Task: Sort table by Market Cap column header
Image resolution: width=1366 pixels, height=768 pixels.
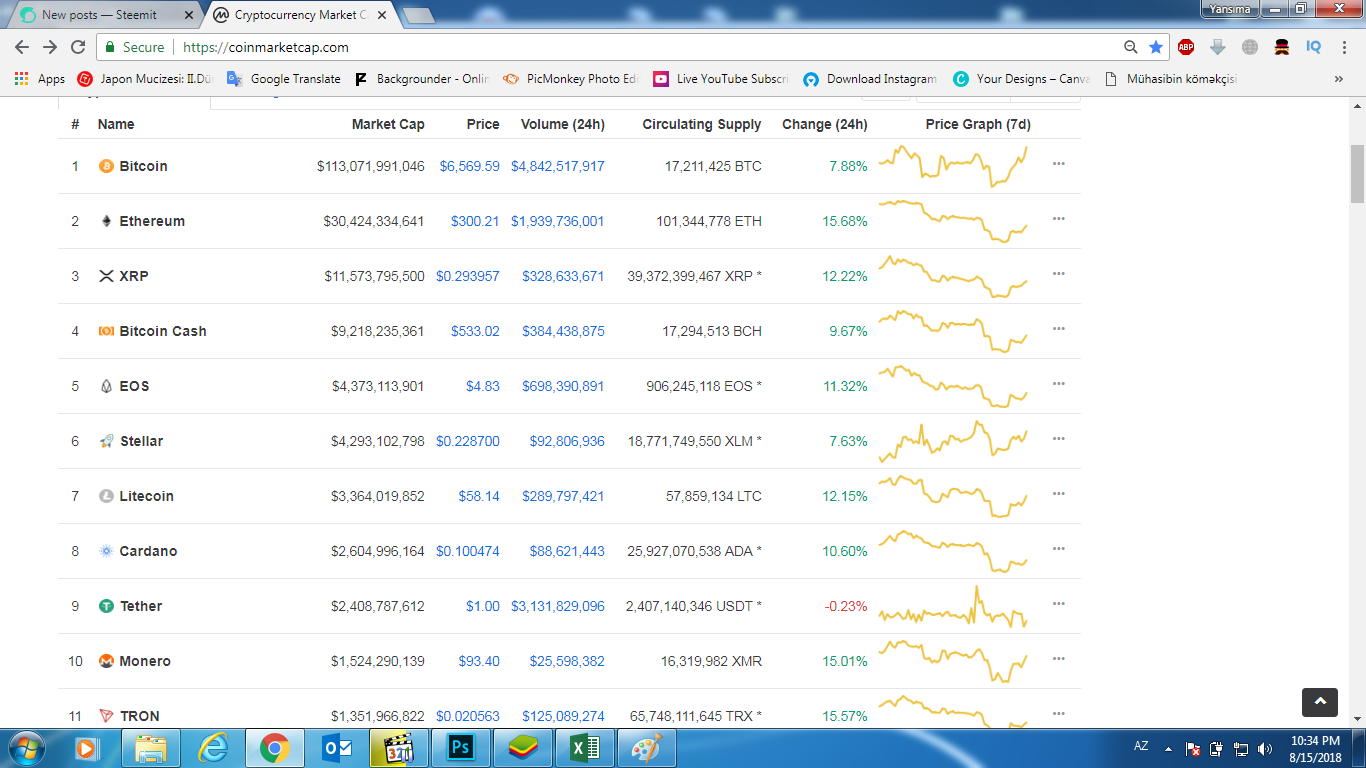Action: pyautogui.click(x=388, y=124)
